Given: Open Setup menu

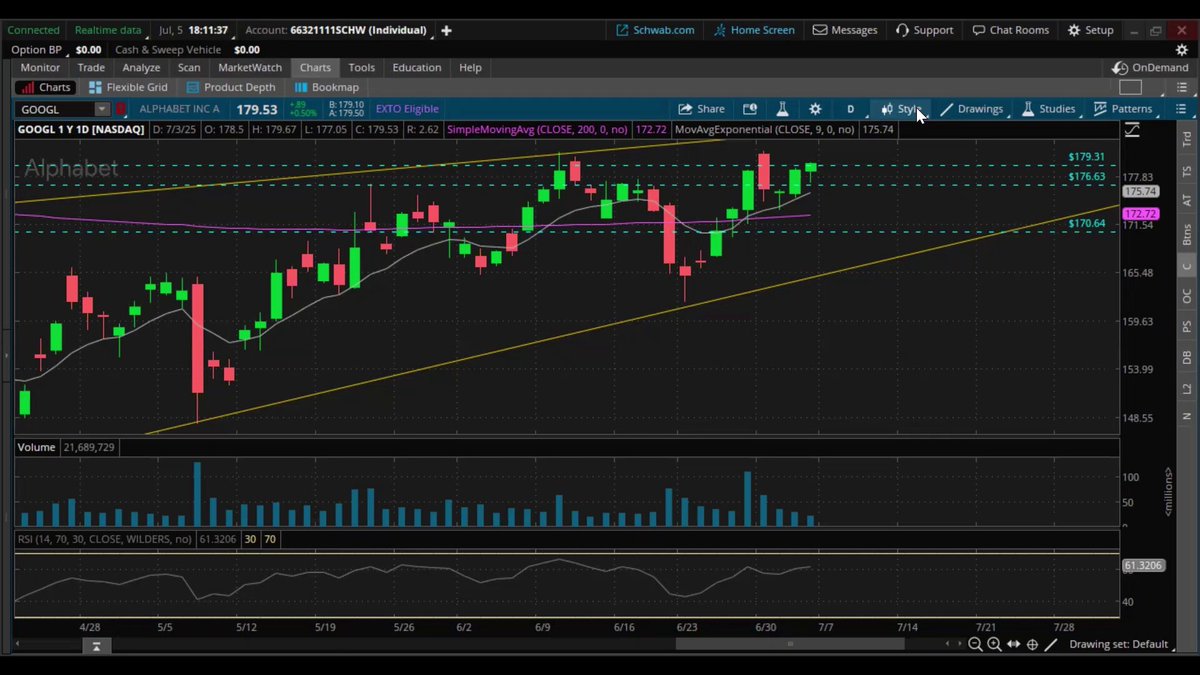Looking at the screenshot, I should pos(1090,30).
